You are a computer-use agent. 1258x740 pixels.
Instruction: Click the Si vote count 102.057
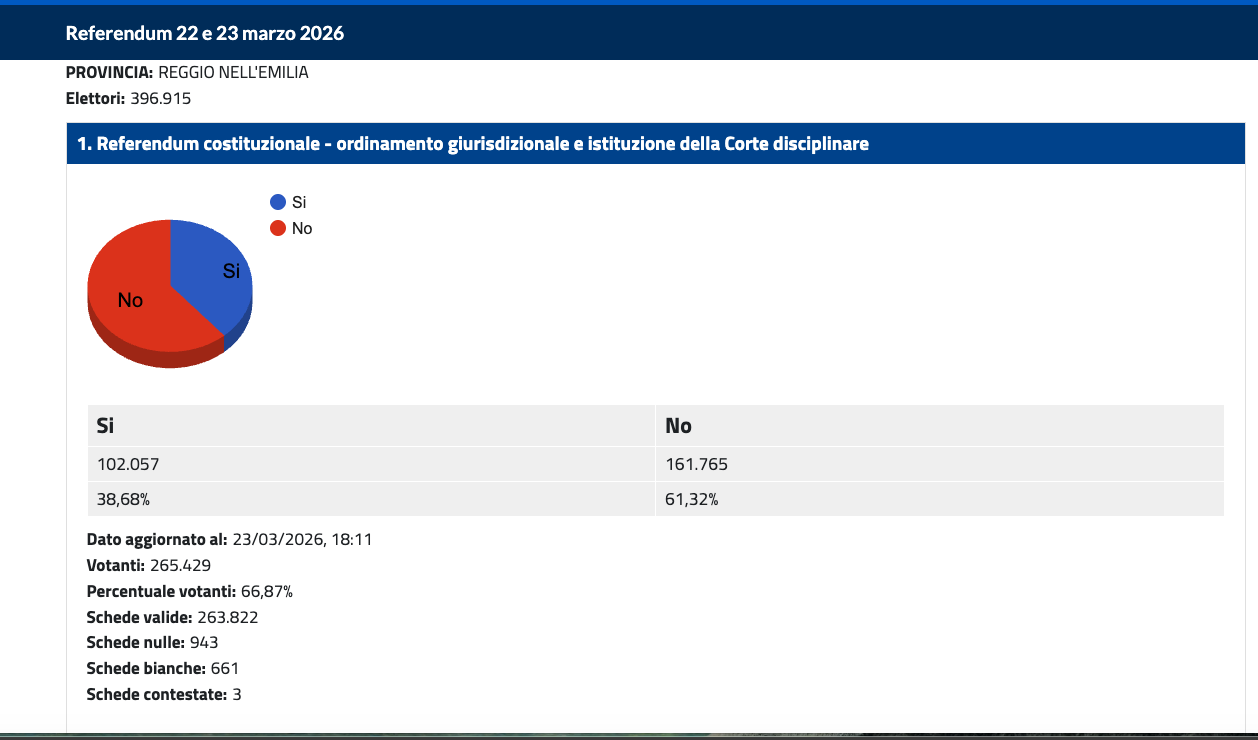click(x=128, y=464)
